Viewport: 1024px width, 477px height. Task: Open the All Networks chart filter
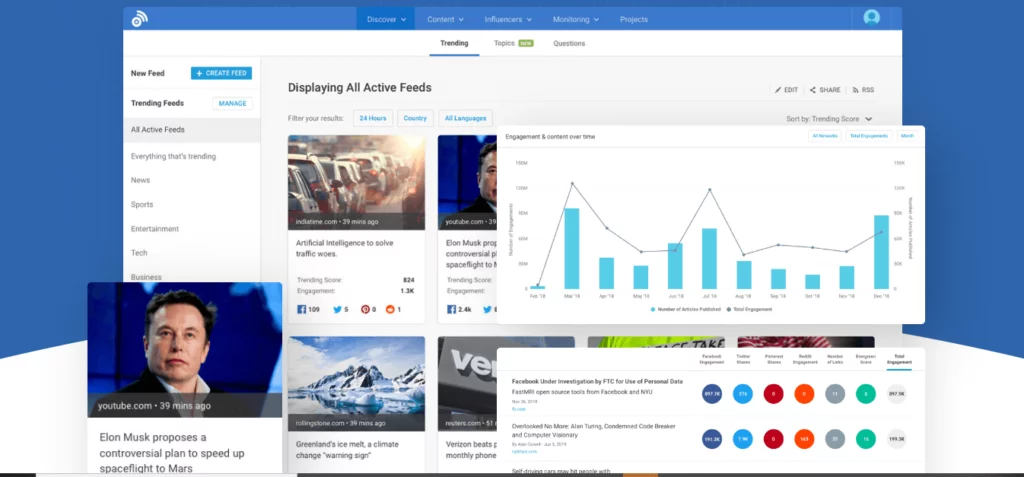825,136
